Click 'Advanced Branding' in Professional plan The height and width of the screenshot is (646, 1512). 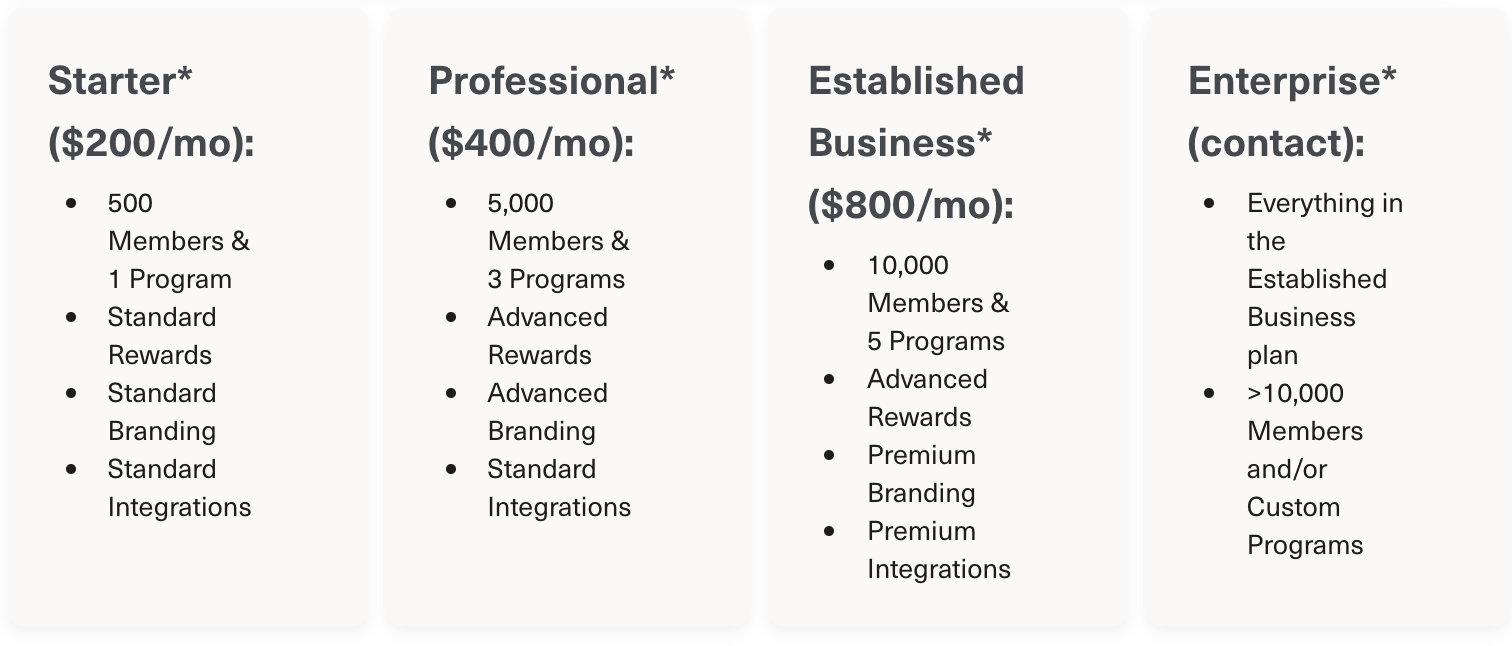click(x=547, y=412)
